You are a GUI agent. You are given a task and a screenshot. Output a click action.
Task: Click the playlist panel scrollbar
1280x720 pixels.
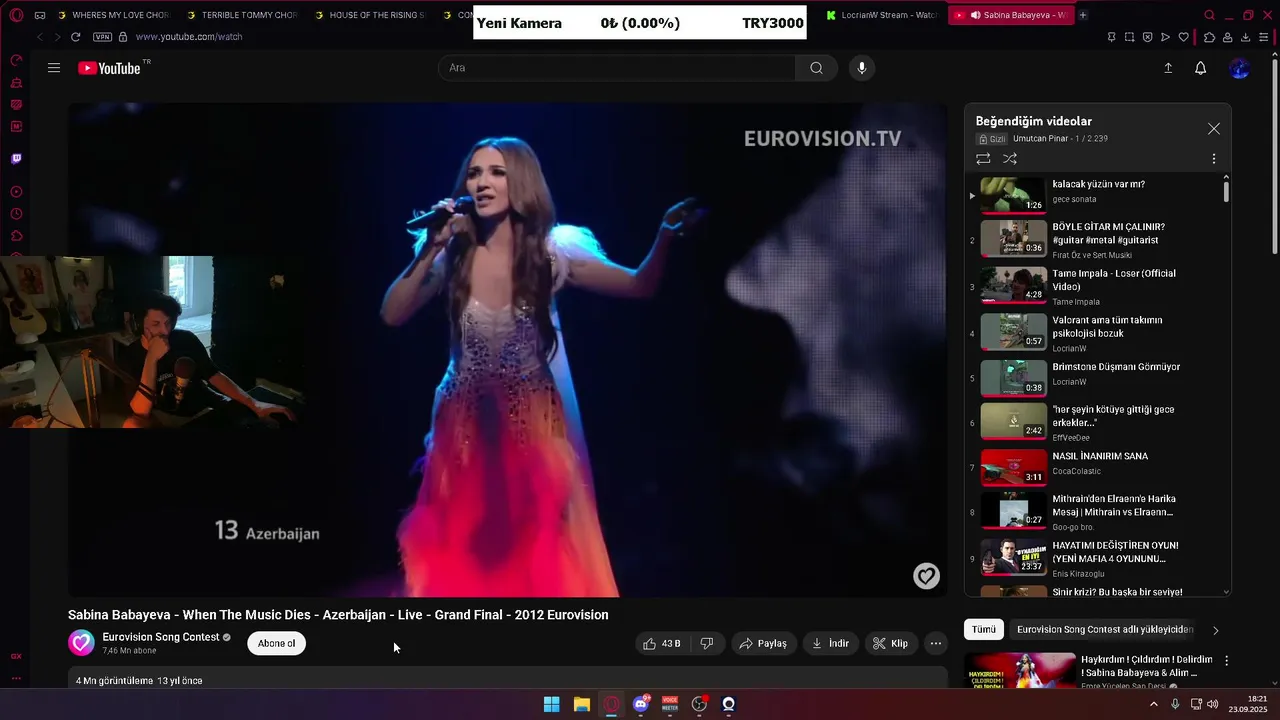[1226, 190]
